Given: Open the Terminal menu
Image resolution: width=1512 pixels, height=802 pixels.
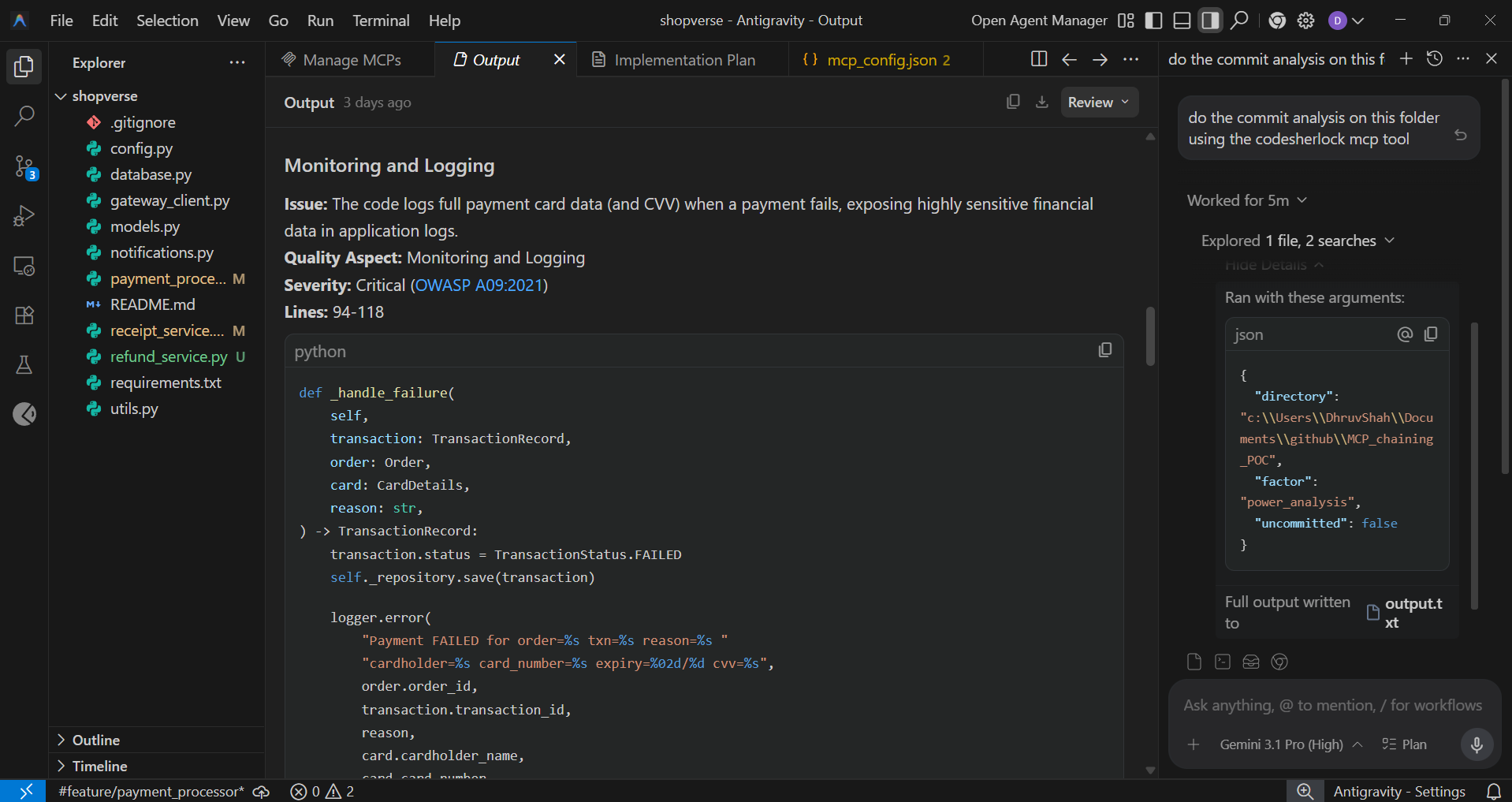Looking at the screenshot, I should tap(381, 21).
